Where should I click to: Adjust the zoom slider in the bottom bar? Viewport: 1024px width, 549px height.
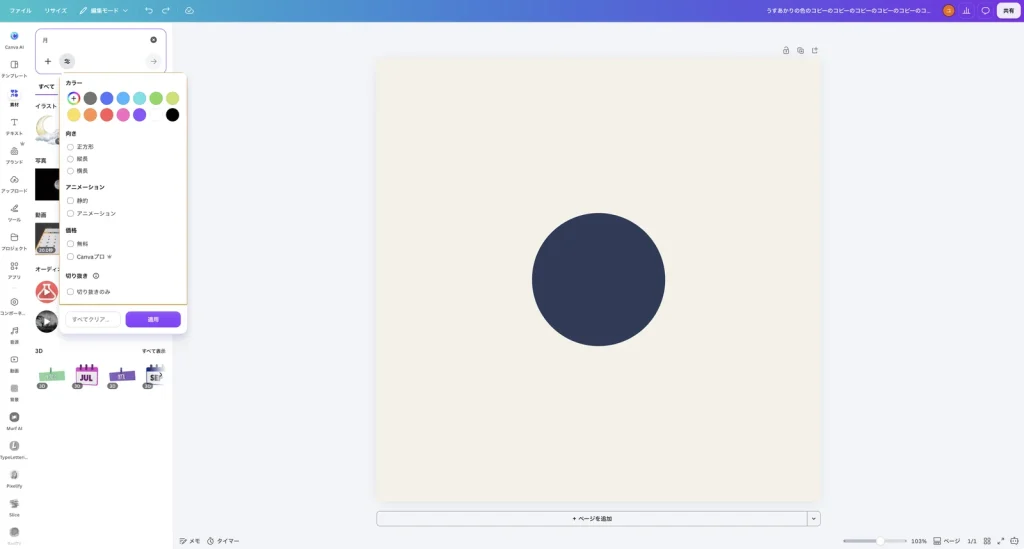click(x=874, y=541)
